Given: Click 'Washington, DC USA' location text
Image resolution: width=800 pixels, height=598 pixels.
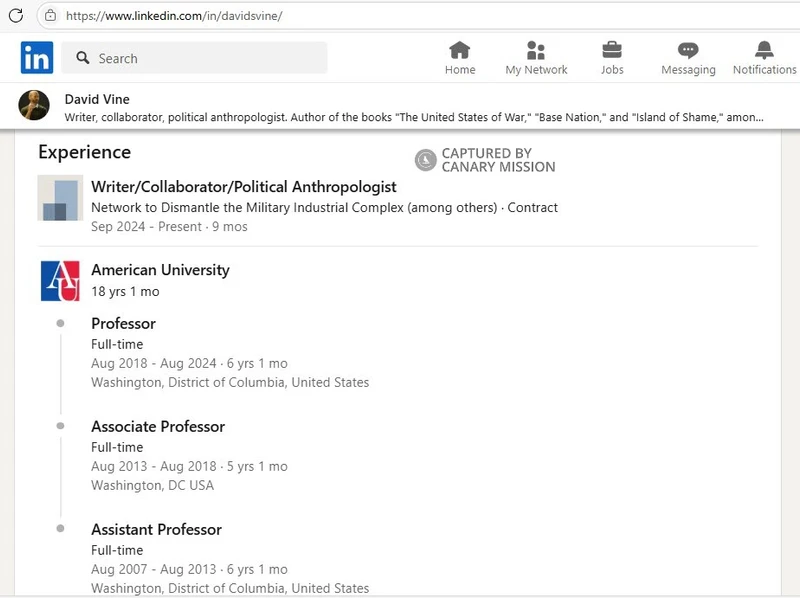Looking at the screenshot, I should 152,485.
